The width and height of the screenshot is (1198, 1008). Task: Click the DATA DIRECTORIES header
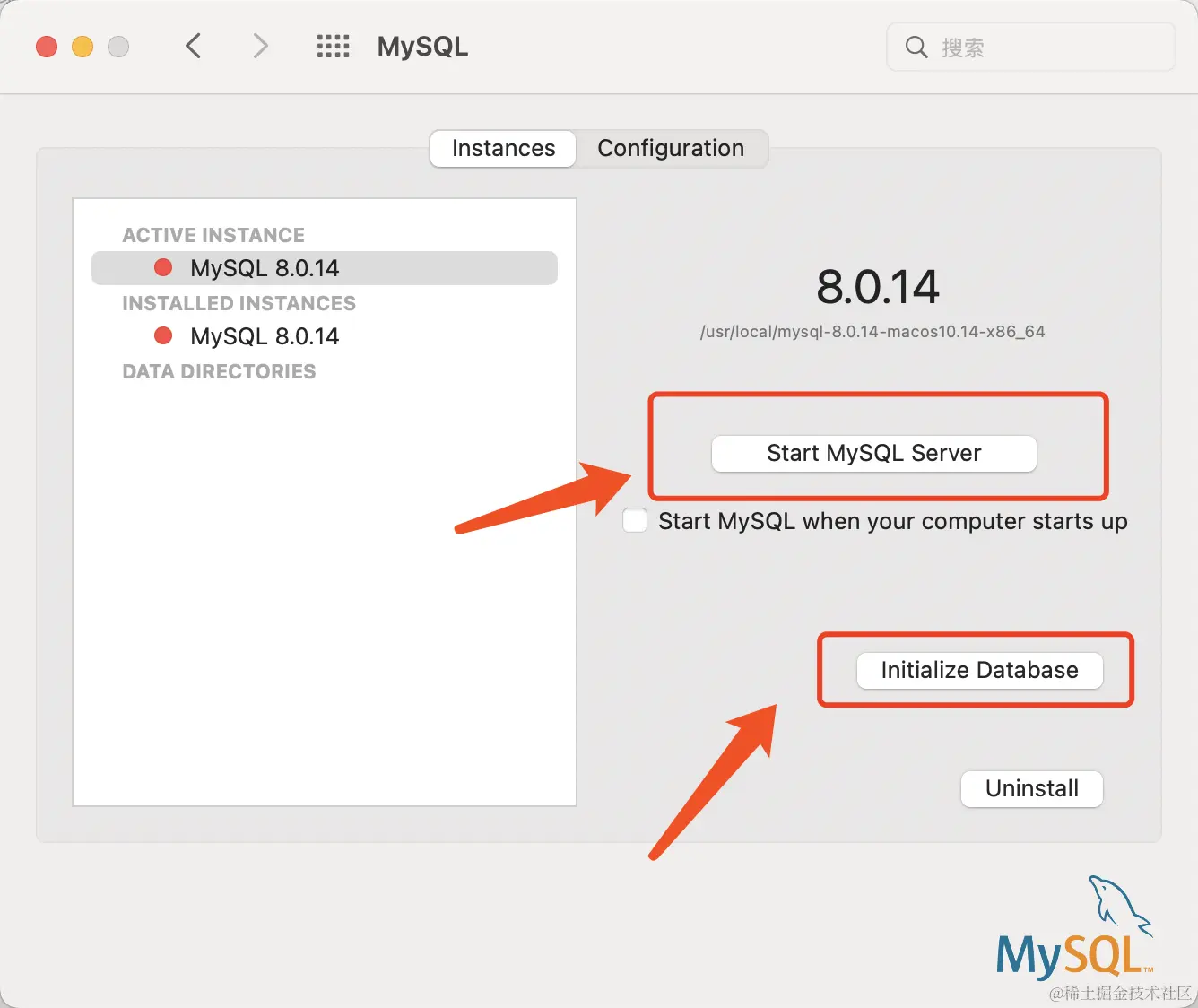pyautogui.click(x=219, y=371)
